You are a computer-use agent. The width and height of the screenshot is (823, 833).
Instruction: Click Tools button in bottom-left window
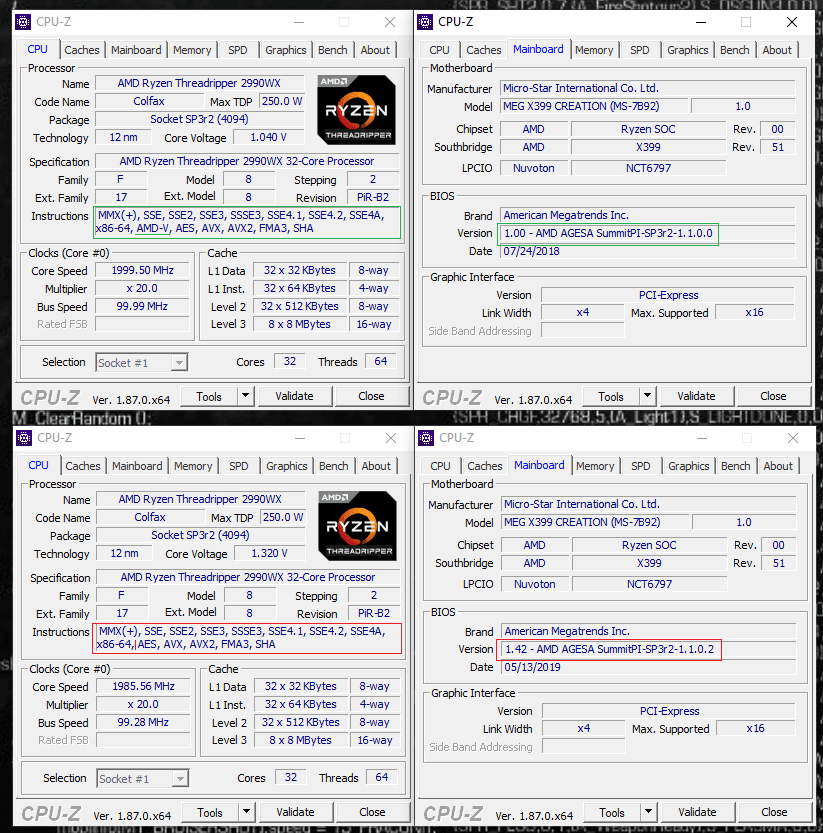pos(210,812)
